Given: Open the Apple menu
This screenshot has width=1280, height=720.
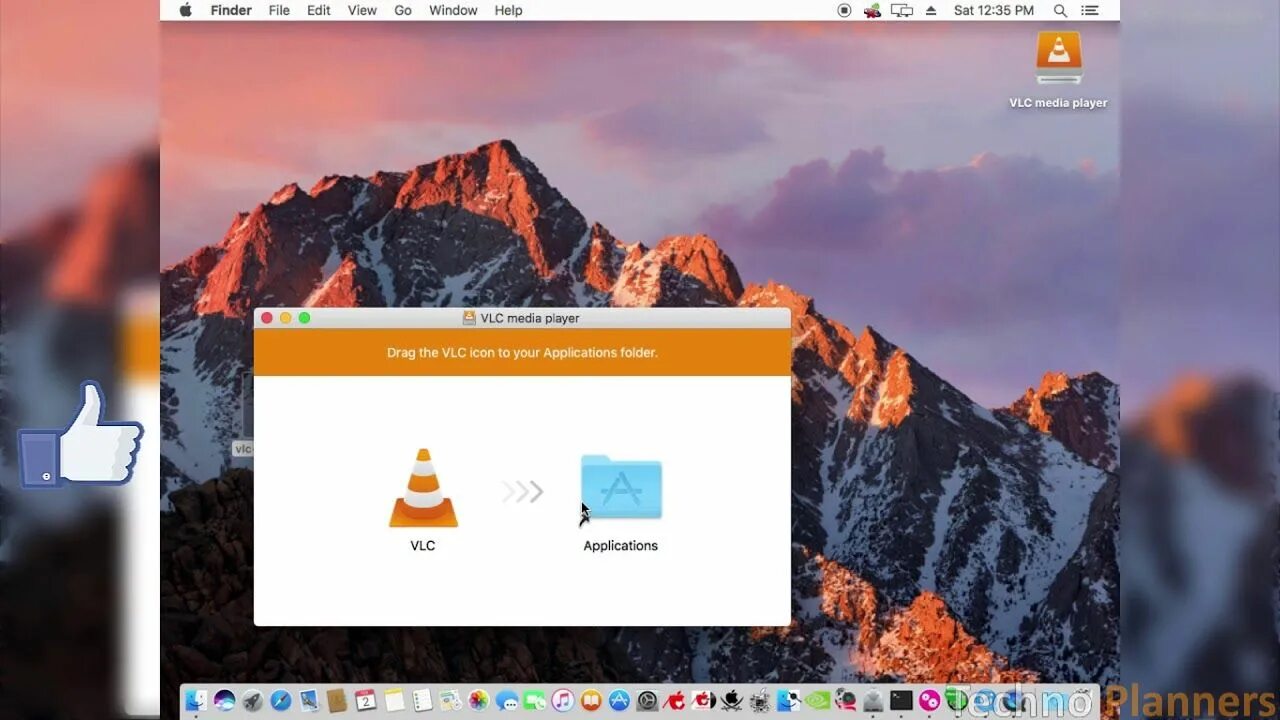Looking at the screenshot, I should 185,10.
